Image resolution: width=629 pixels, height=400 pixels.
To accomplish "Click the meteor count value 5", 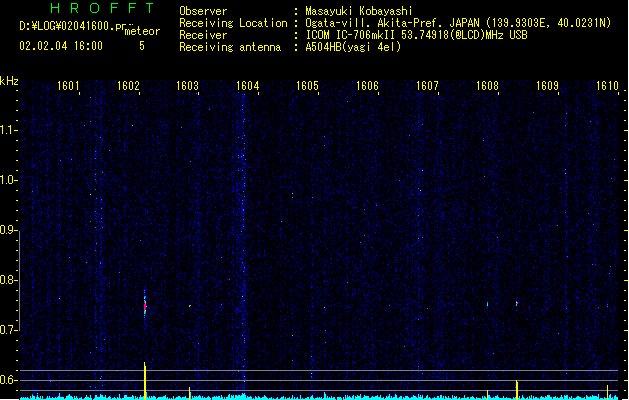I will tap(142, 46).
